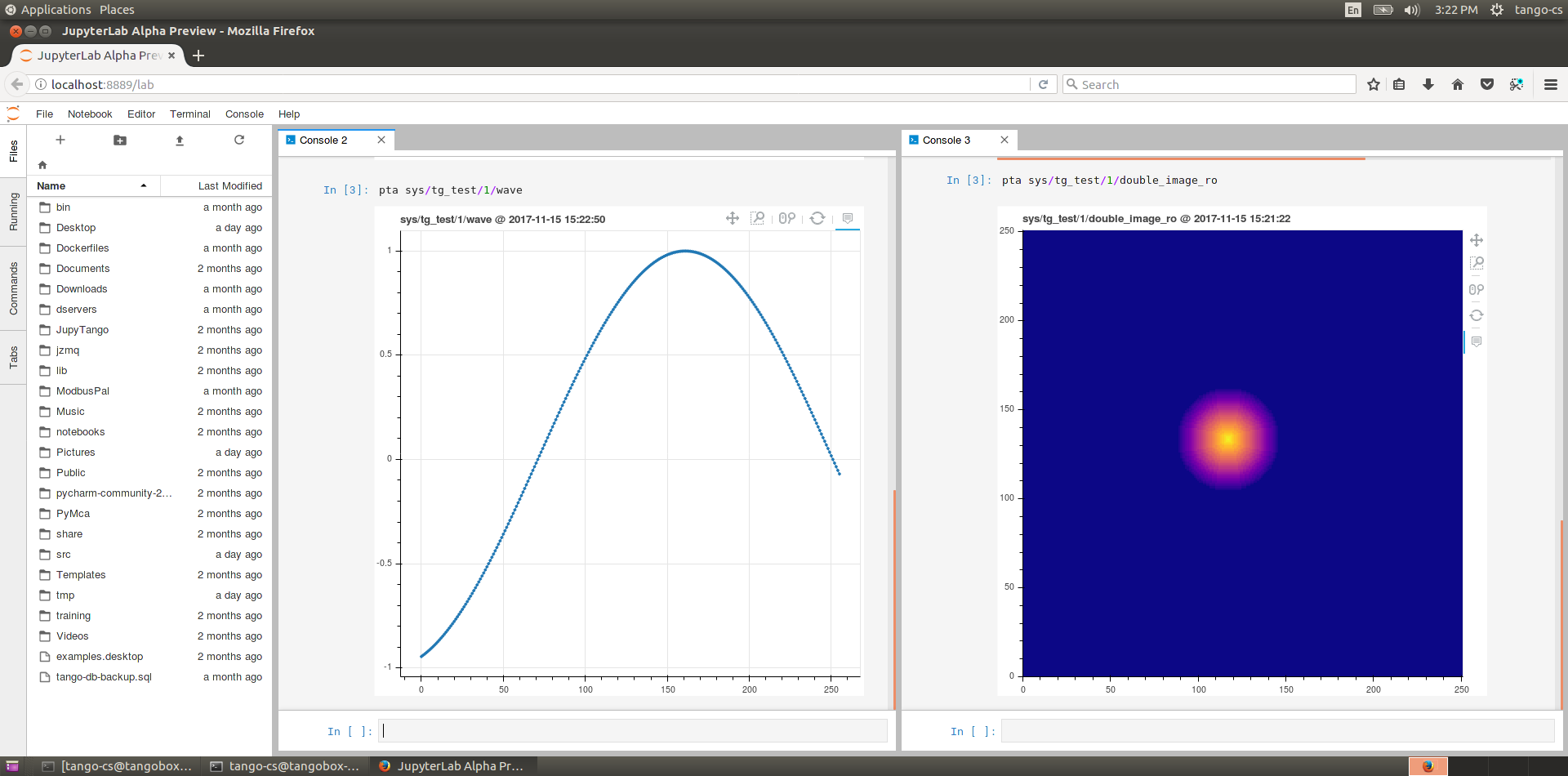Go to home directory breadcrumb

(42, 165)
